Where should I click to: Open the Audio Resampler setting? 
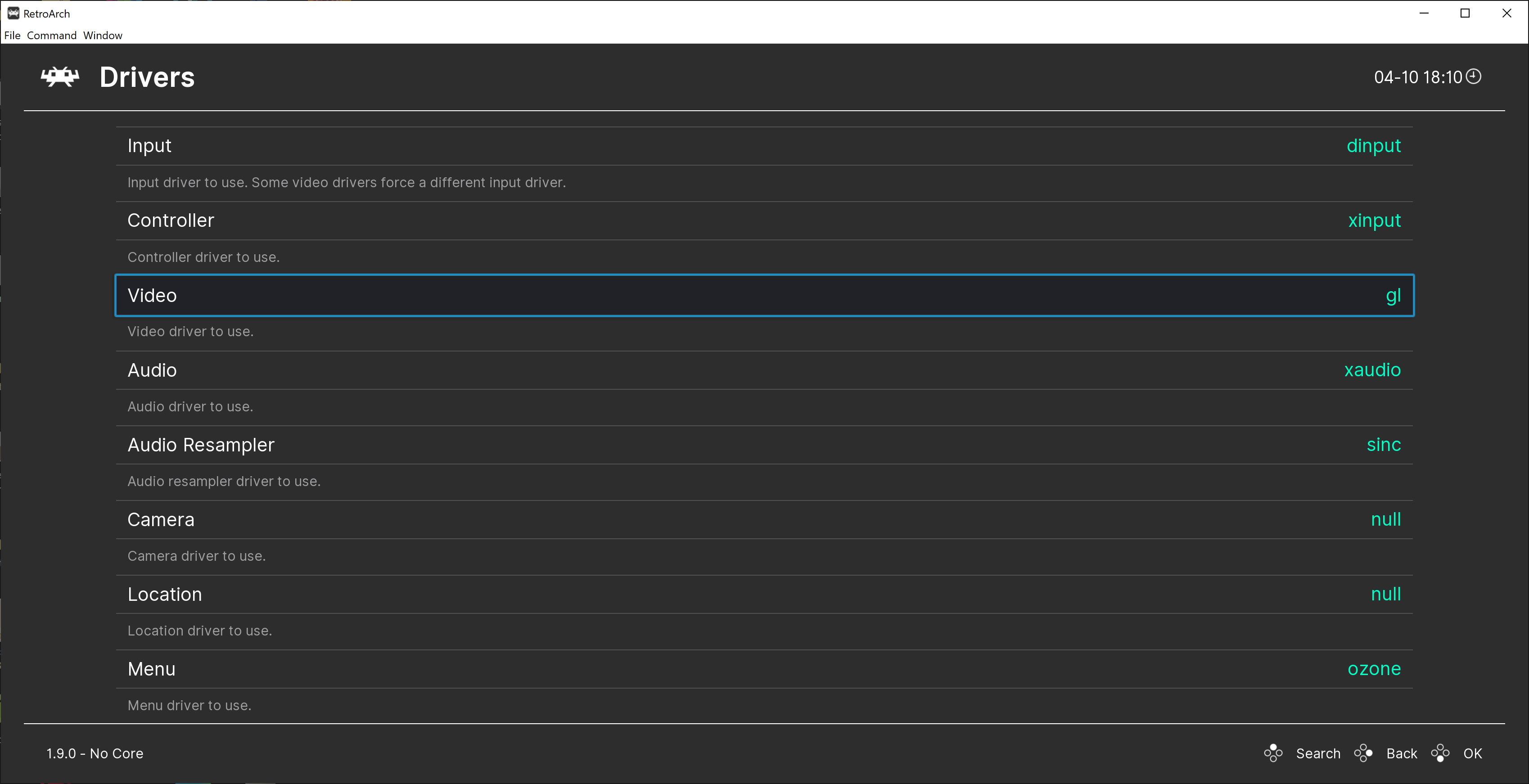(x=764, y=445)
